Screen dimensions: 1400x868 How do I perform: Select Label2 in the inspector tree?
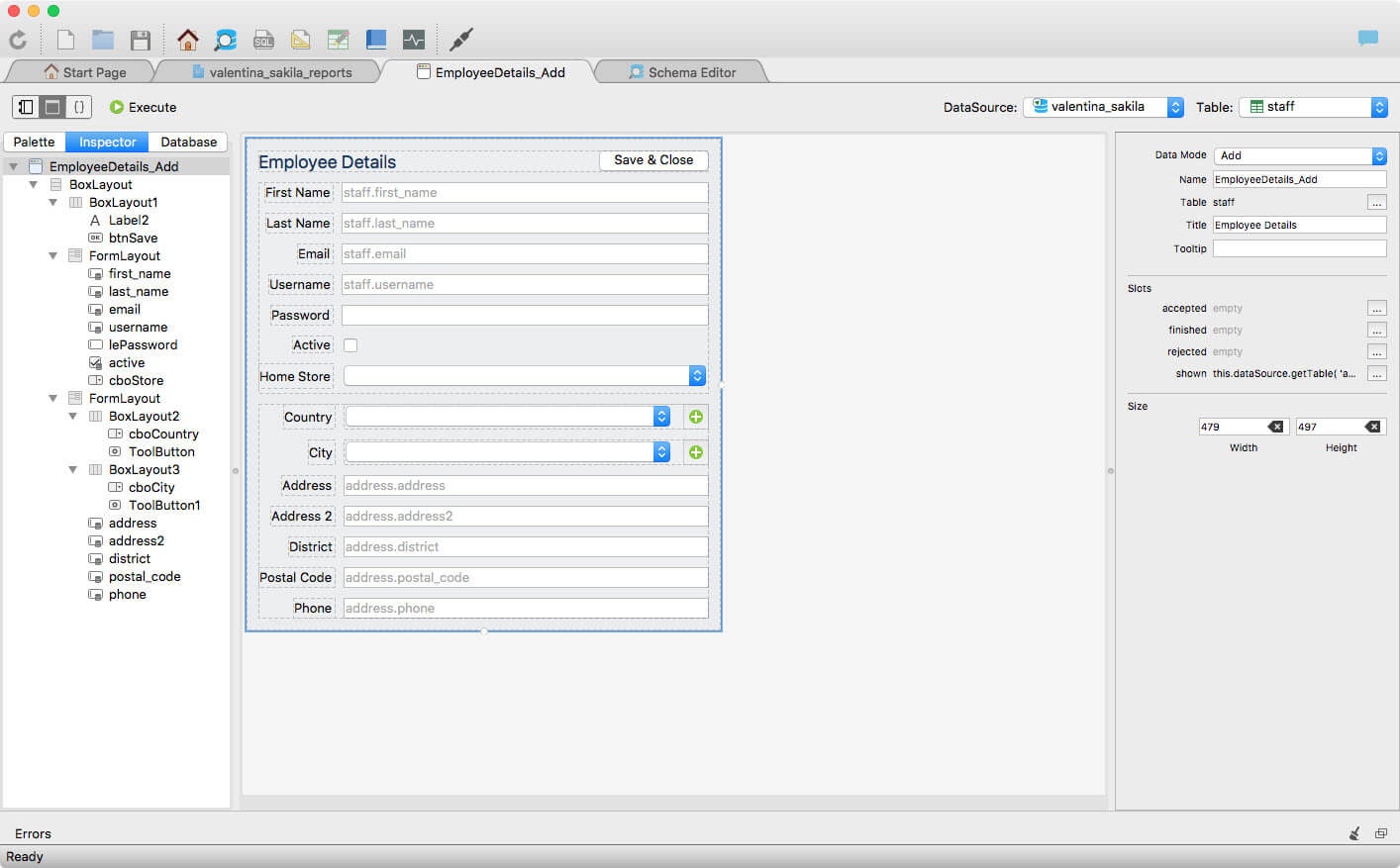pos(128,221)
